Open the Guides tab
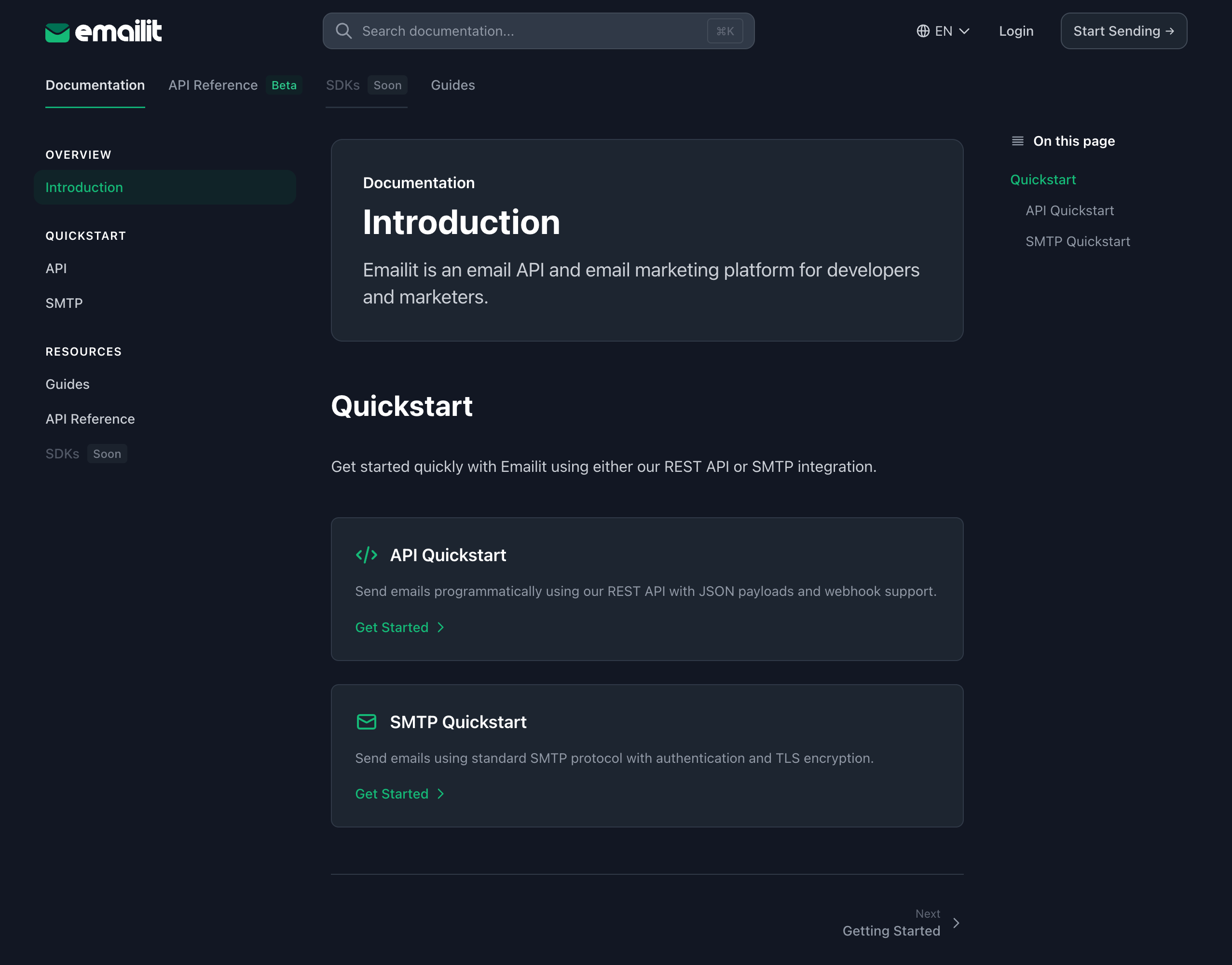The image size is (1232, 965). (x=452, y=85)
